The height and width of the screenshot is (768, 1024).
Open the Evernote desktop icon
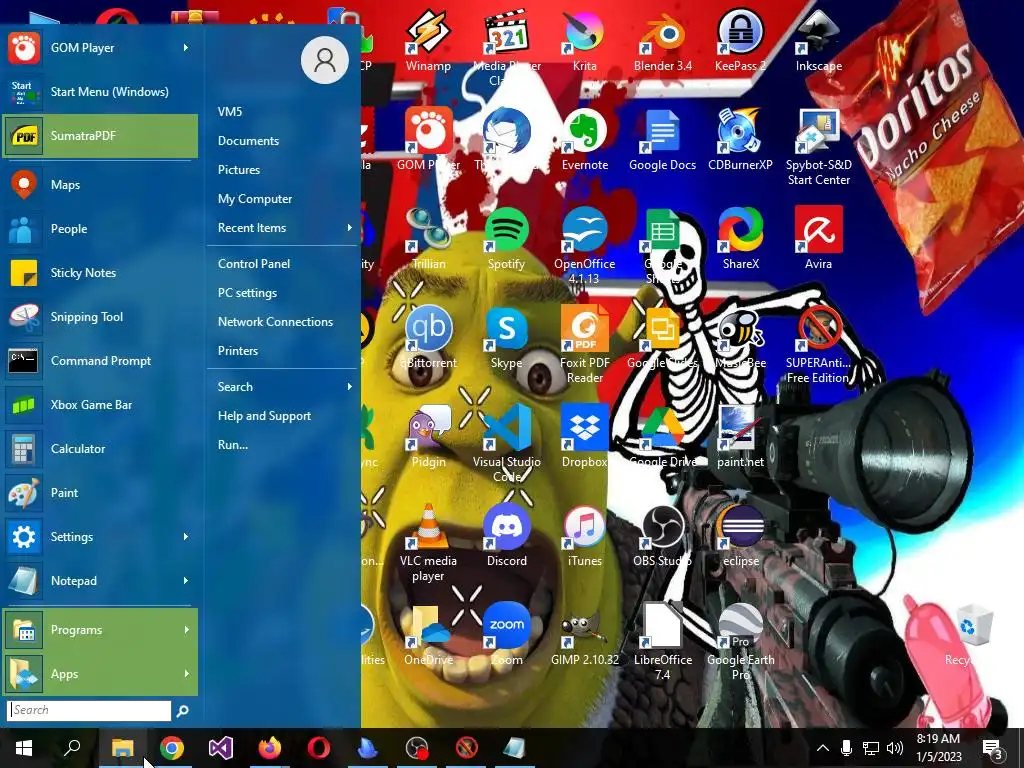(x=584, y=140)
